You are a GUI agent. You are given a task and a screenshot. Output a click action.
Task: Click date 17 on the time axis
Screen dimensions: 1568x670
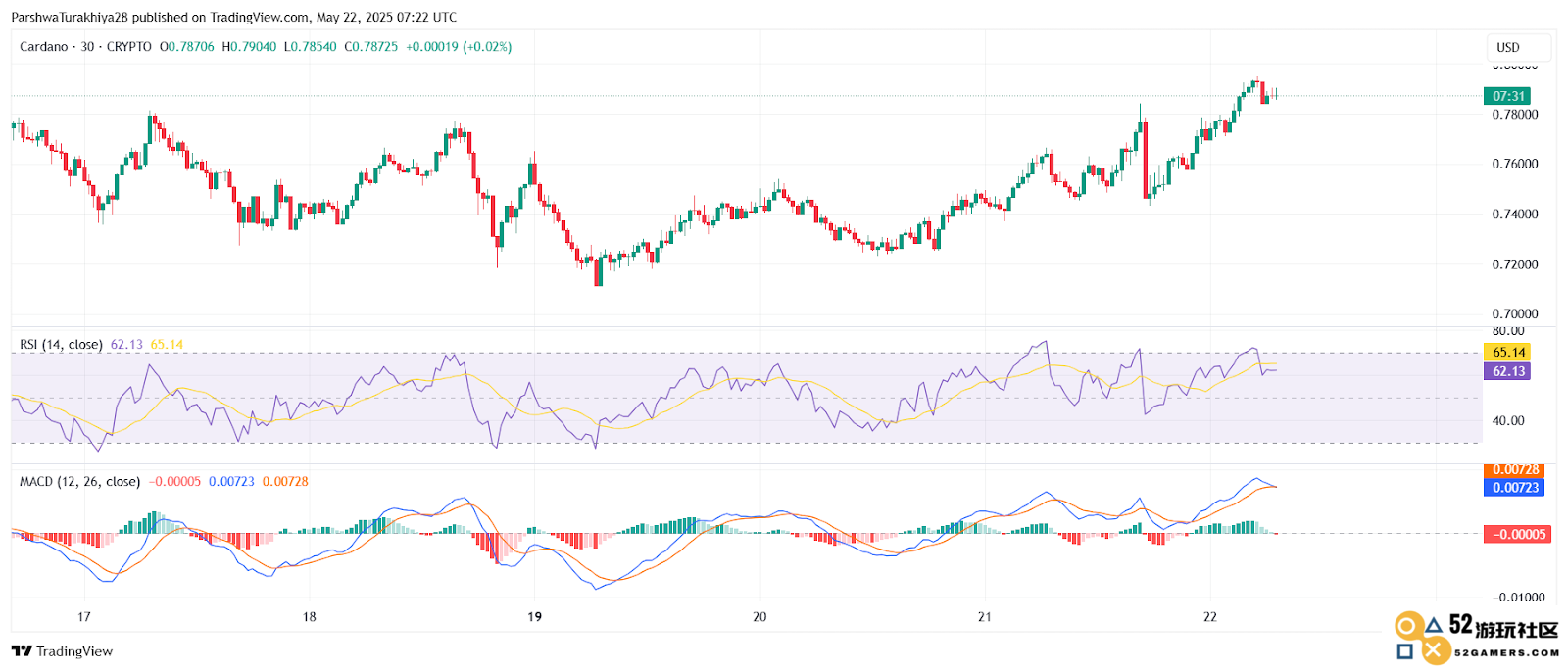coord(84,617)
